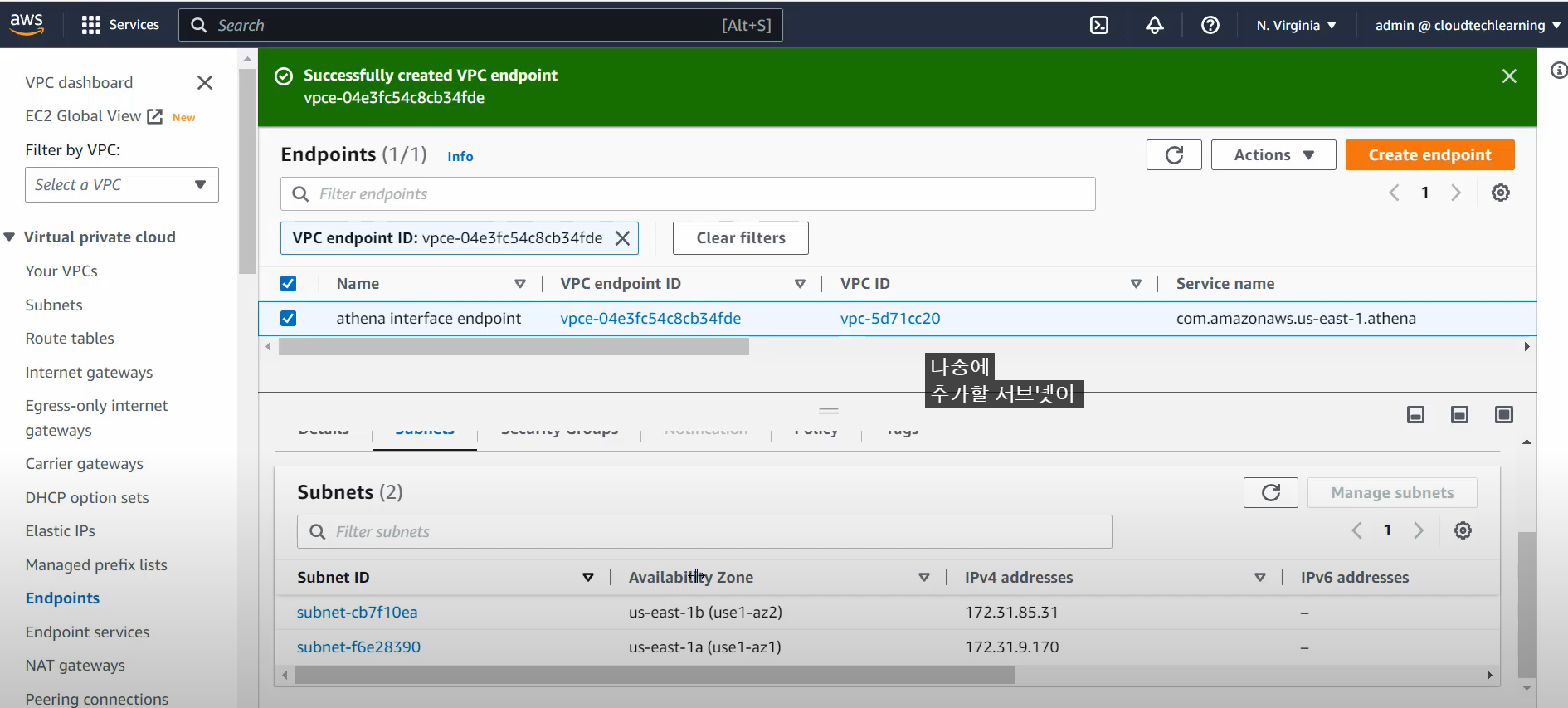The height and width of the screenshot is (708, 1568).
Task: Click the horizontal scrollbar of the subnets table
Action: click(655, 676)
